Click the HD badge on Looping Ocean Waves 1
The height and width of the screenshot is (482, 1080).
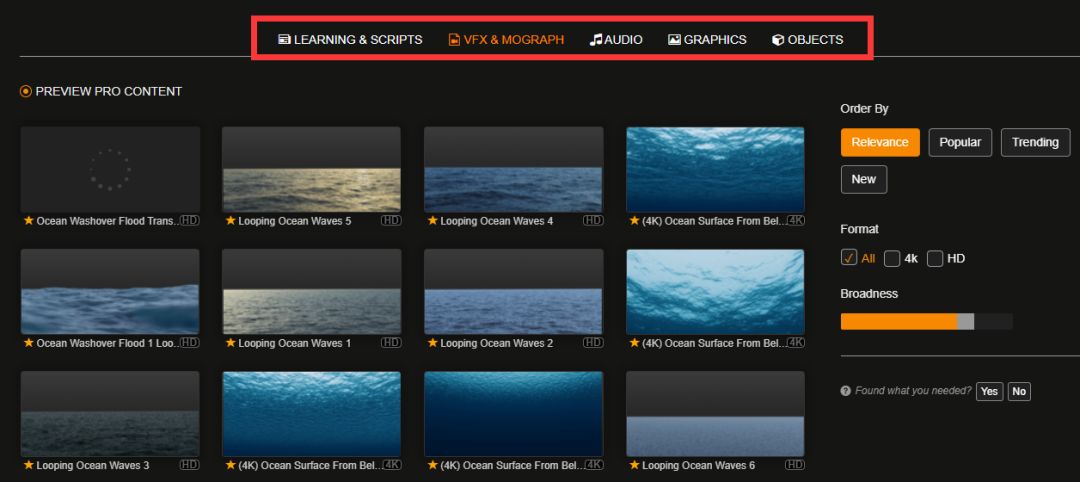(391, 343)
